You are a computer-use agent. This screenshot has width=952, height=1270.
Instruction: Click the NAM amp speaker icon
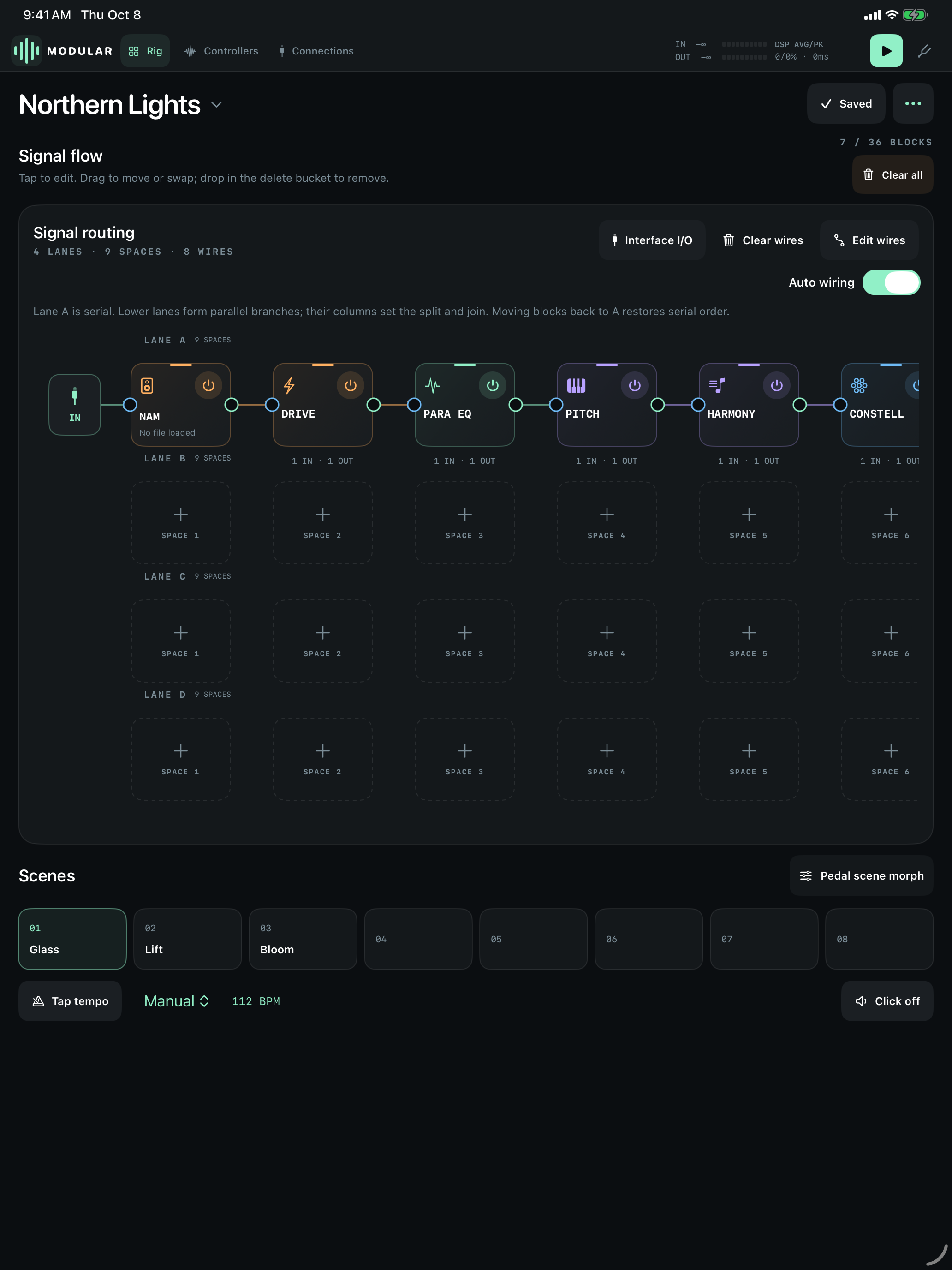[x=147, y=385]
